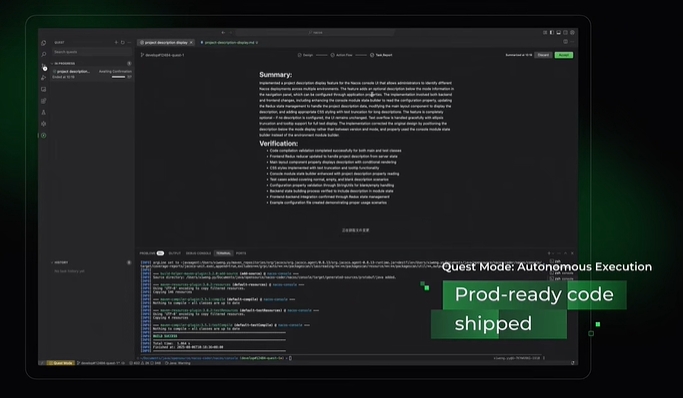Open settings gear in title bar
Viewport: 683px width, 398px height.
click(x=572, y=33)
